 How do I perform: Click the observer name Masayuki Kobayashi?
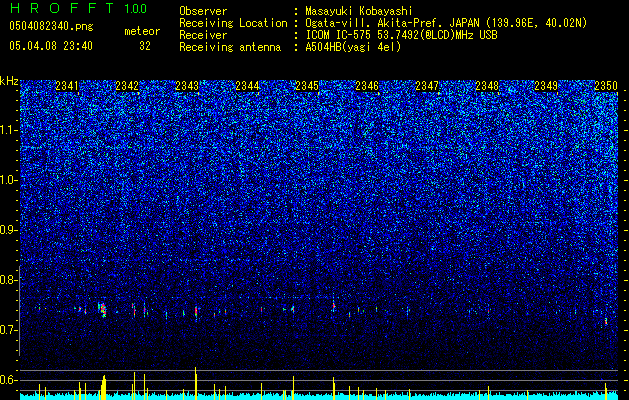(359, 12)
